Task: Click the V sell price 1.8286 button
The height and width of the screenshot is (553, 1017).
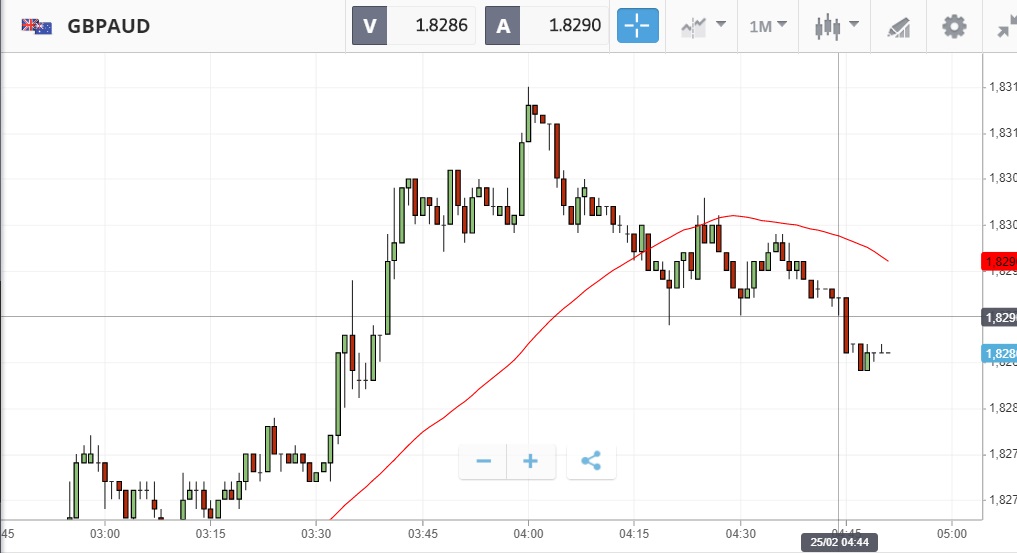Action: click(413, 26)
